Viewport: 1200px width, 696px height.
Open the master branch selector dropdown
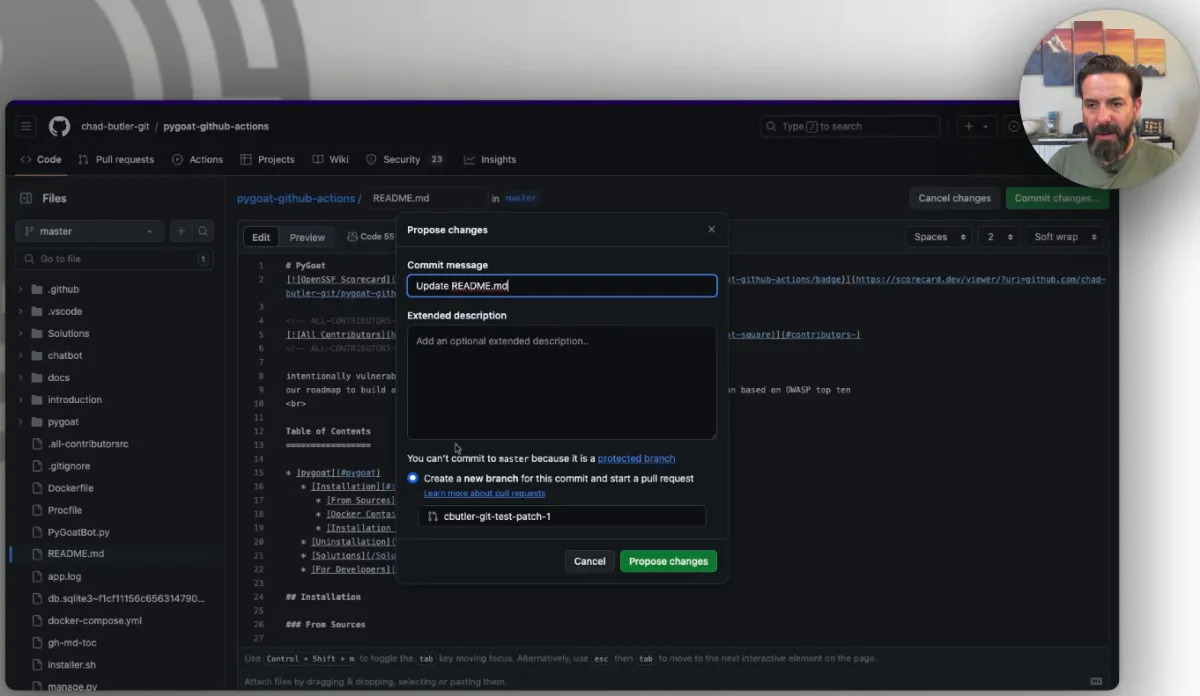pos(89,231)
